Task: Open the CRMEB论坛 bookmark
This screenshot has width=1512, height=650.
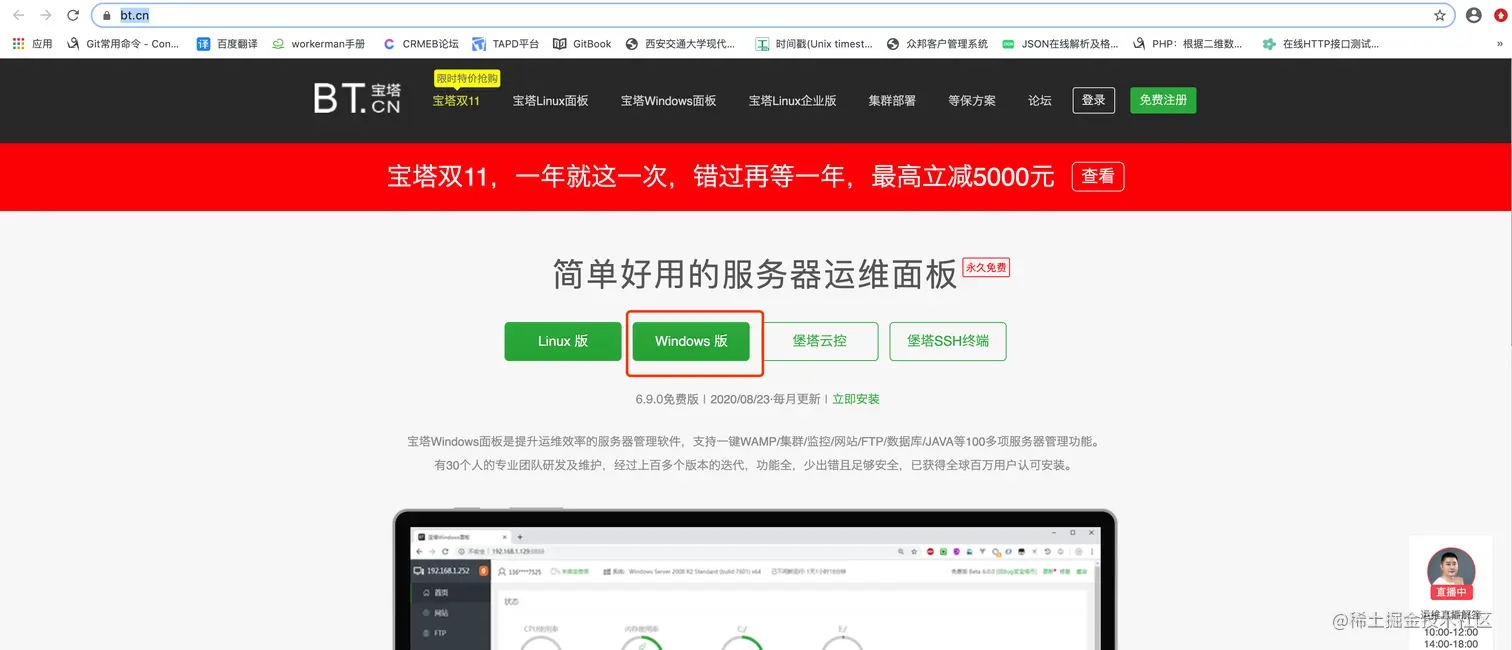Action: pyautogui.click(x=420, y=44)
